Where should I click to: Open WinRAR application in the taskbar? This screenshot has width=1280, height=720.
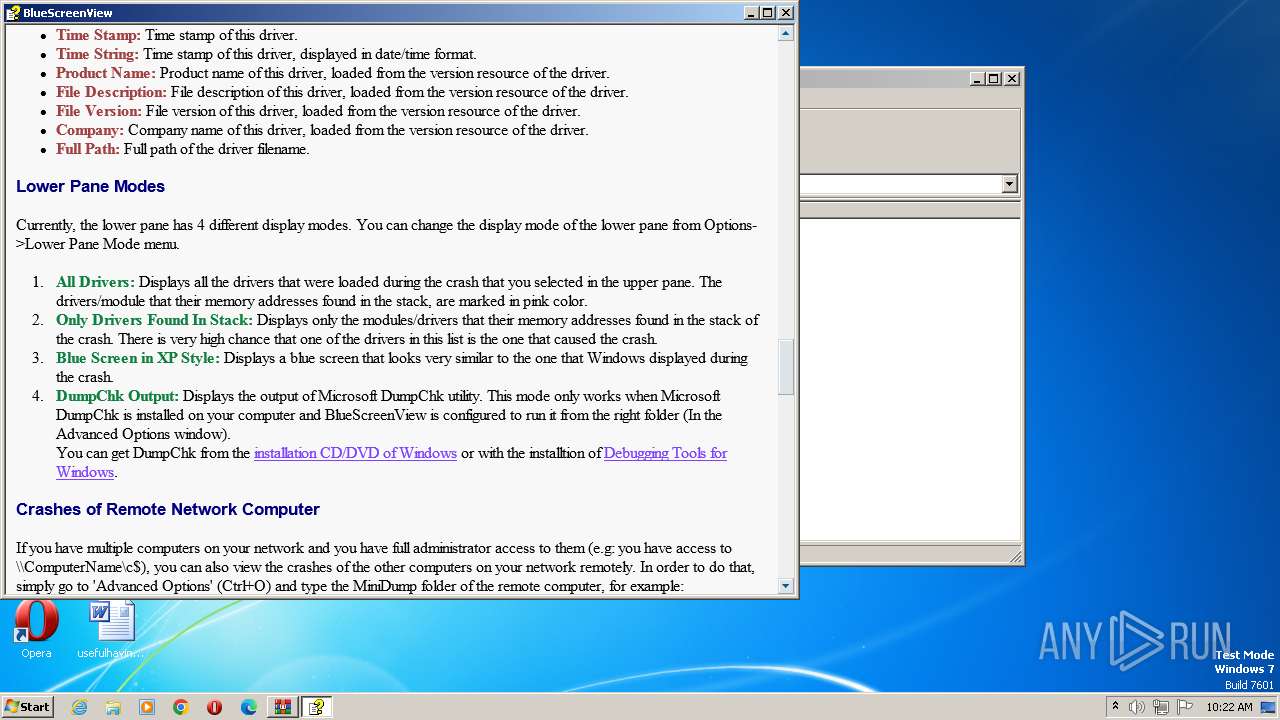pos(283,707)
